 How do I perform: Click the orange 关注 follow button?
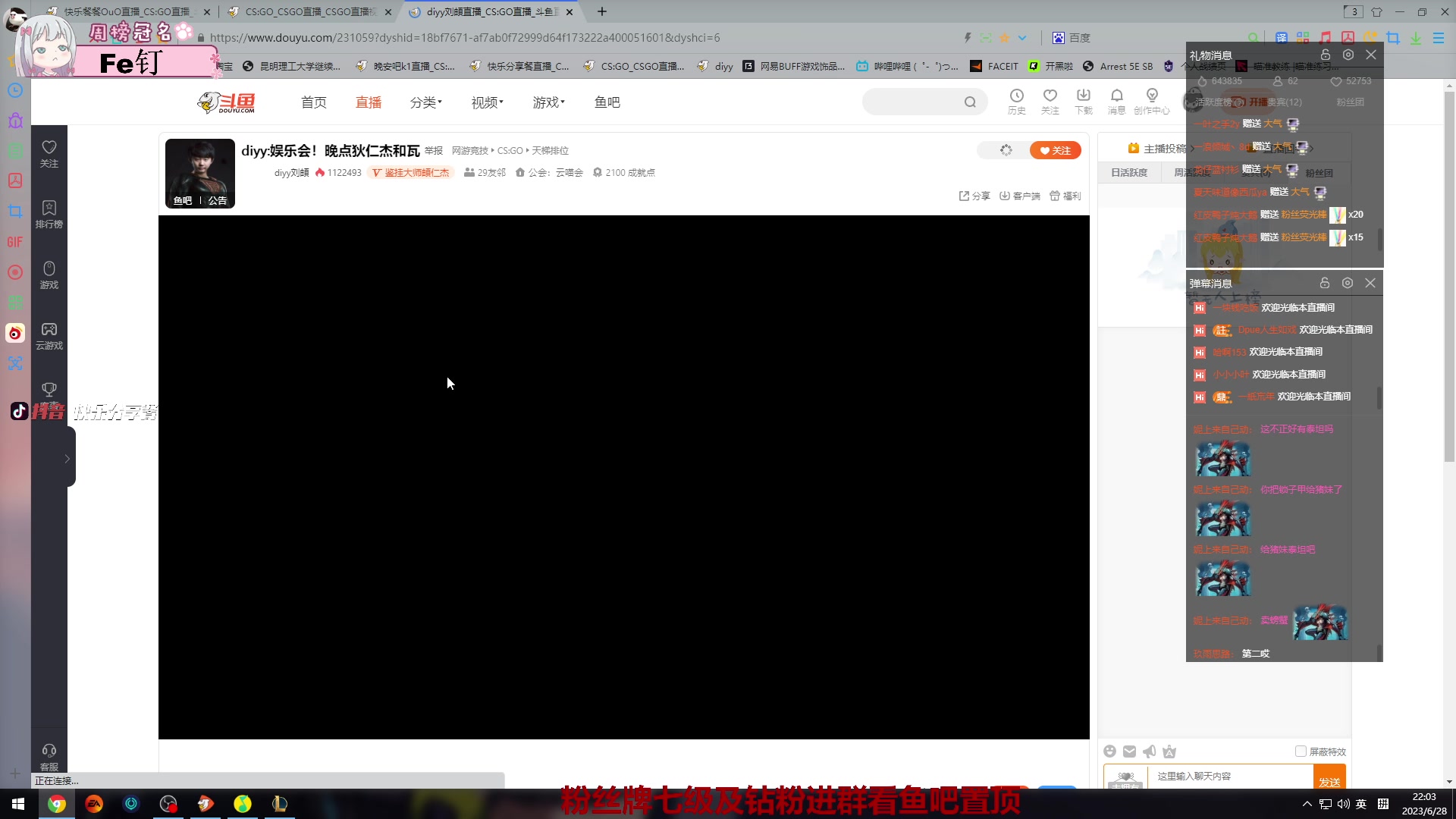[x=1055, y=150]
